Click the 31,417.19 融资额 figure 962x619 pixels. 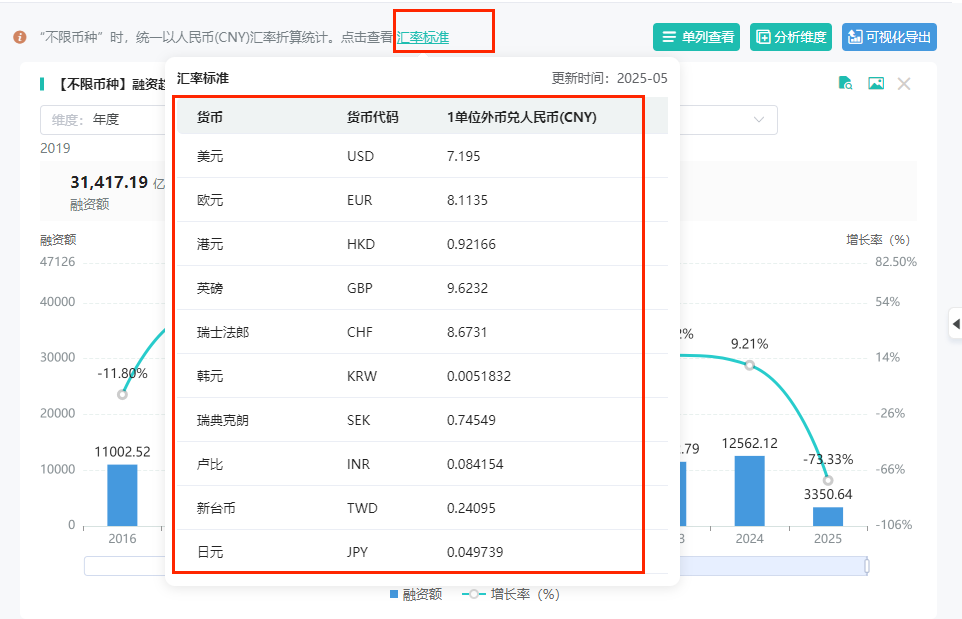pos(109,182)
